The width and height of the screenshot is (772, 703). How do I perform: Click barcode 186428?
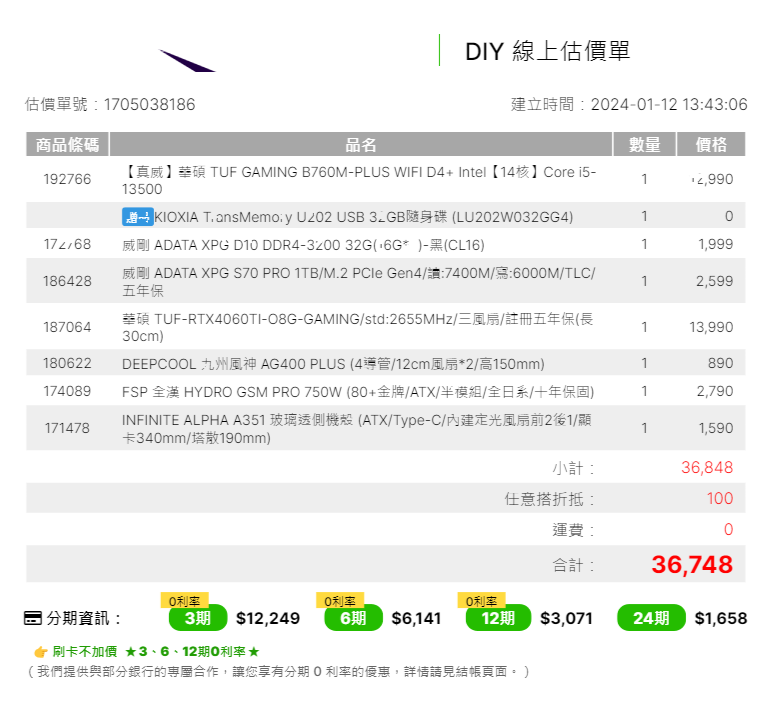(67, 281)
